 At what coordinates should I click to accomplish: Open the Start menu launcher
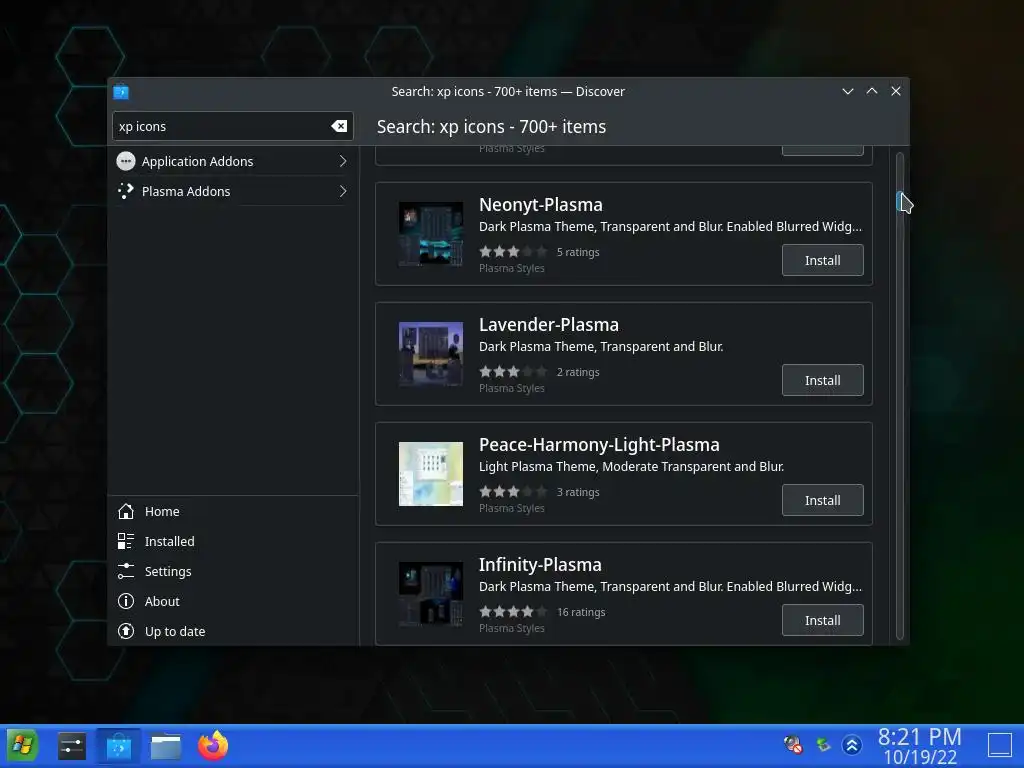[22, 746]
